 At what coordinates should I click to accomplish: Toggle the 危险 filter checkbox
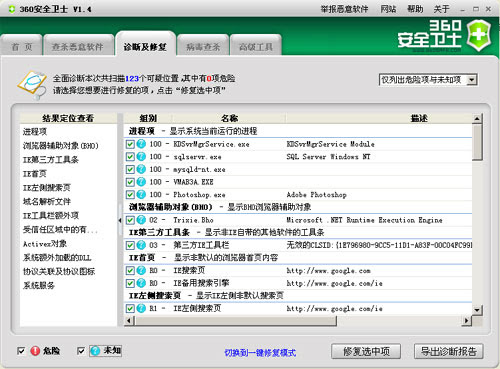21,351
